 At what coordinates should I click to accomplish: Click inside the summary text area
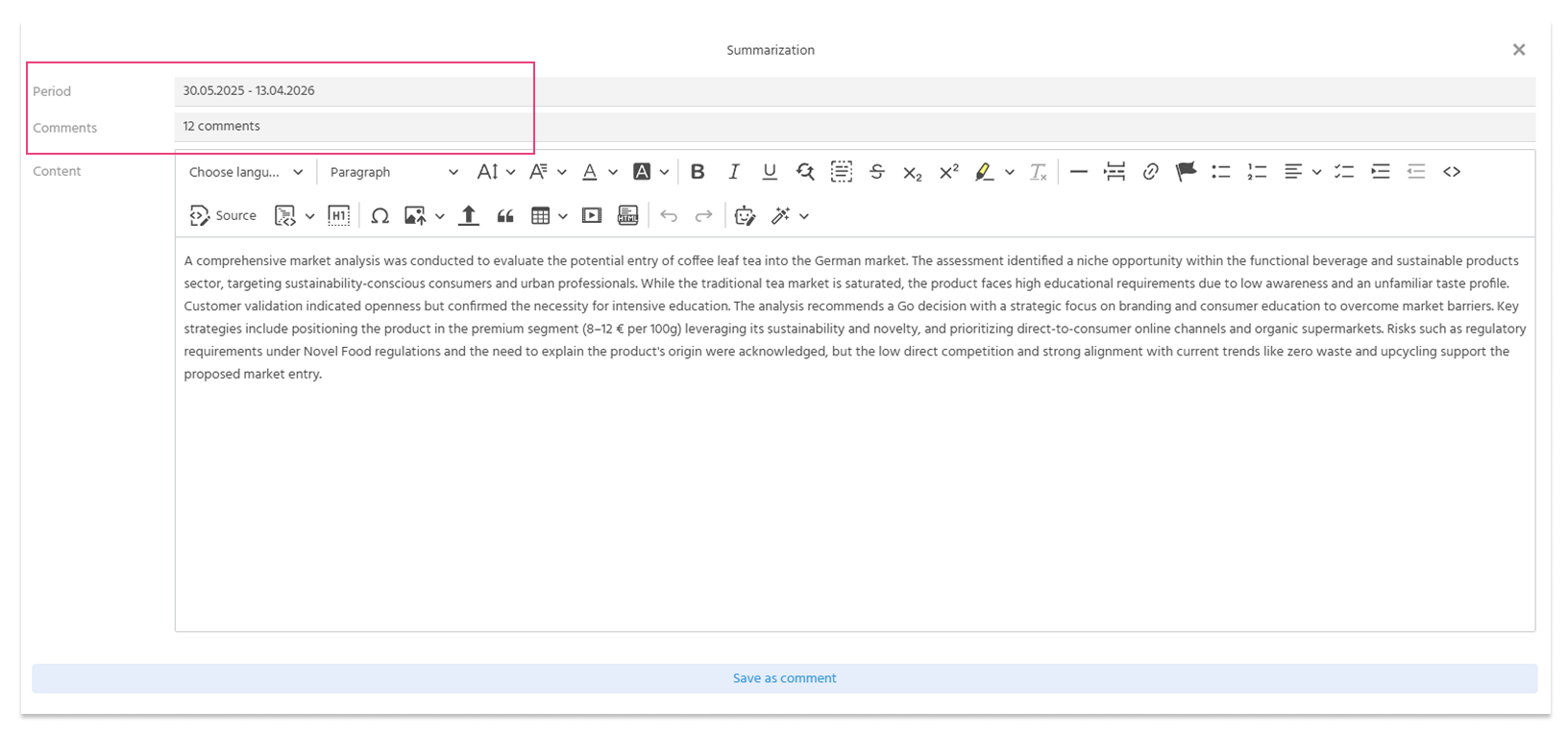click(855, 434)
